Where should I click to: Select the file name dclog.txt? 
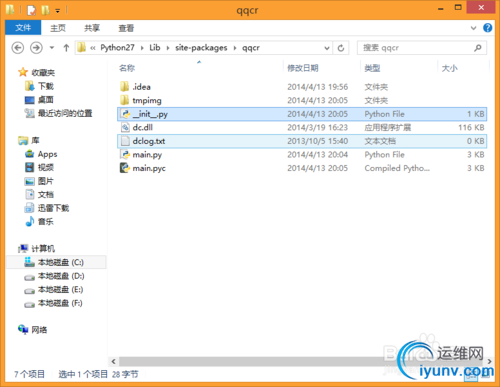pyautogui.click(x=149, y=141)
